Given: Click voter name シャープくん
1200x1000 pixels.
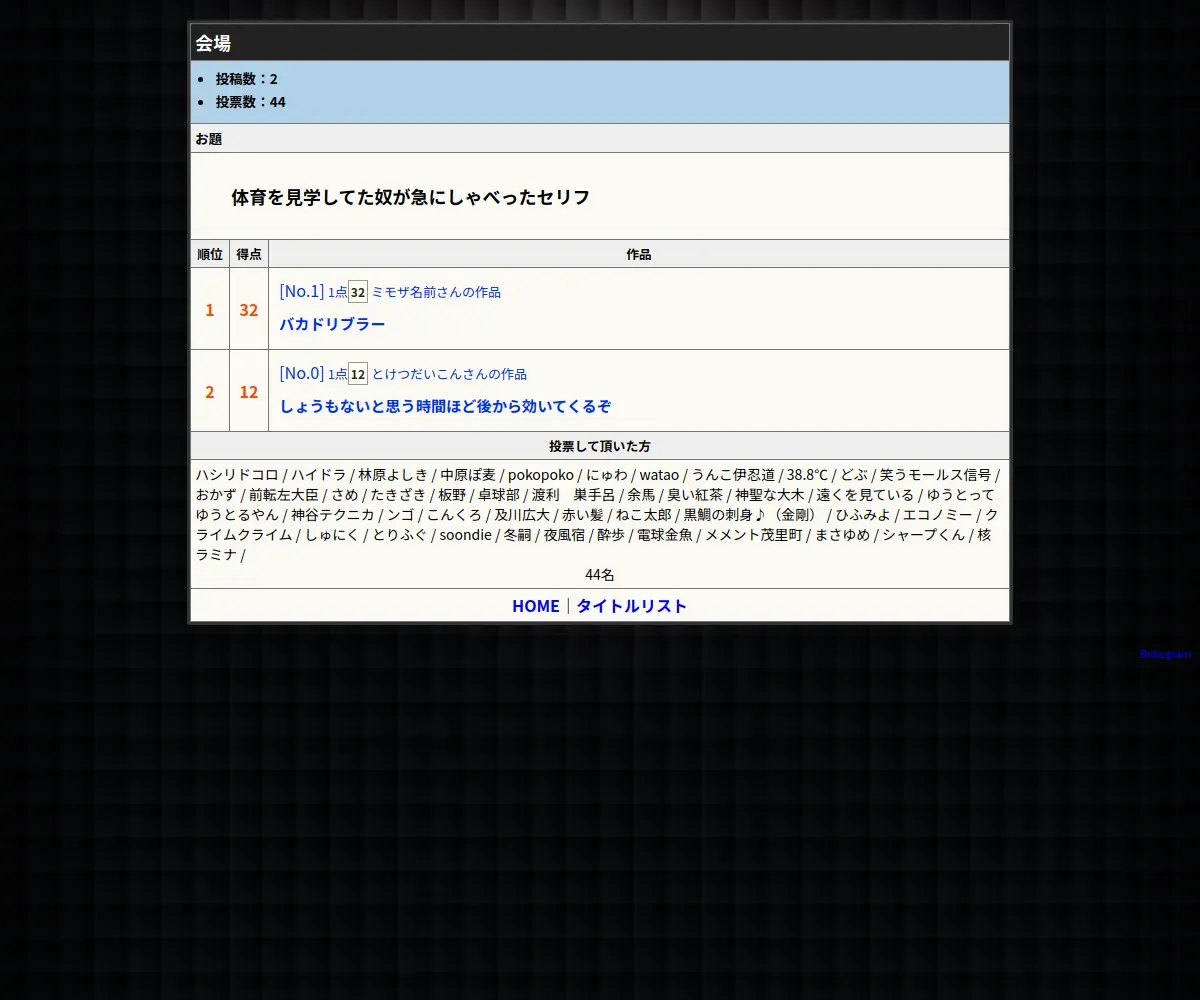Looking at the screenshot, I should coord(924,535).
